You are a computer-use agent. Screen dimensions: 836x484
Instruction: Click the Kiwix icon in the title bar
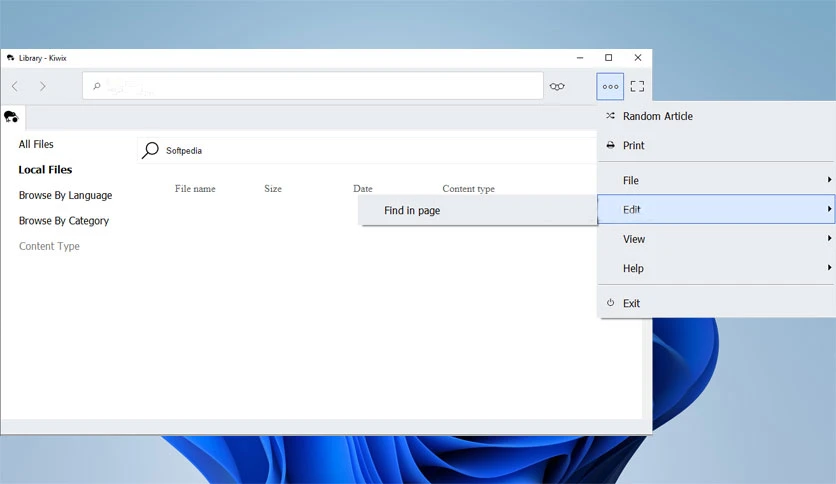[11, 58]
